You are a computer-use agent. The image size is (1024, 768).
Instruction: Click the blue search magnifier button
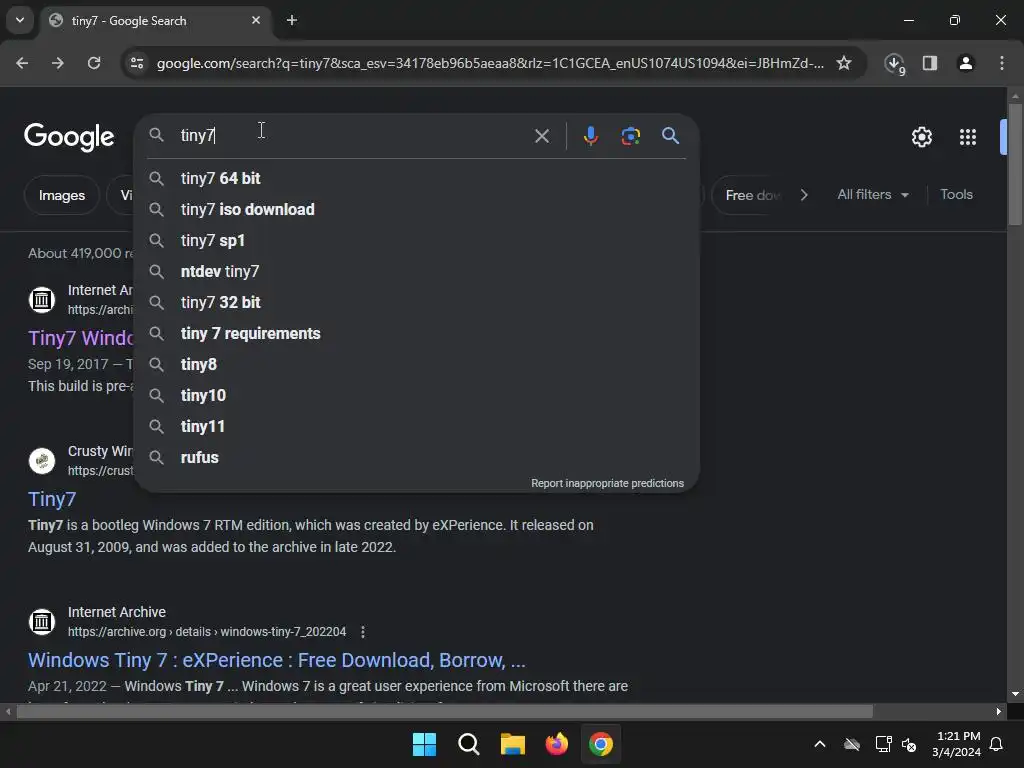[670, 136]
